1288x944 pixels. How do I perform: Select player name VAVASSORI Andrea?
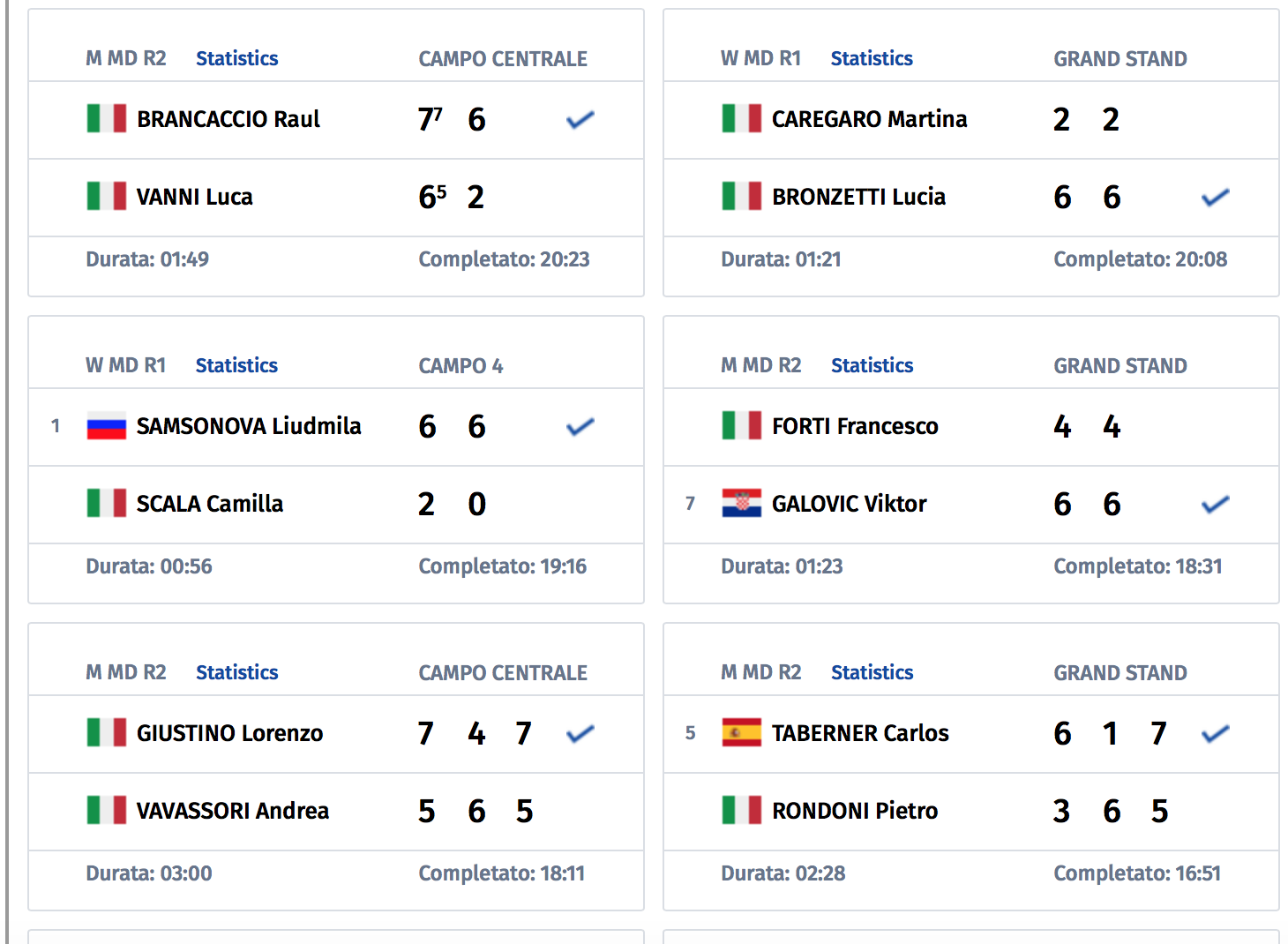coord(233,811)
